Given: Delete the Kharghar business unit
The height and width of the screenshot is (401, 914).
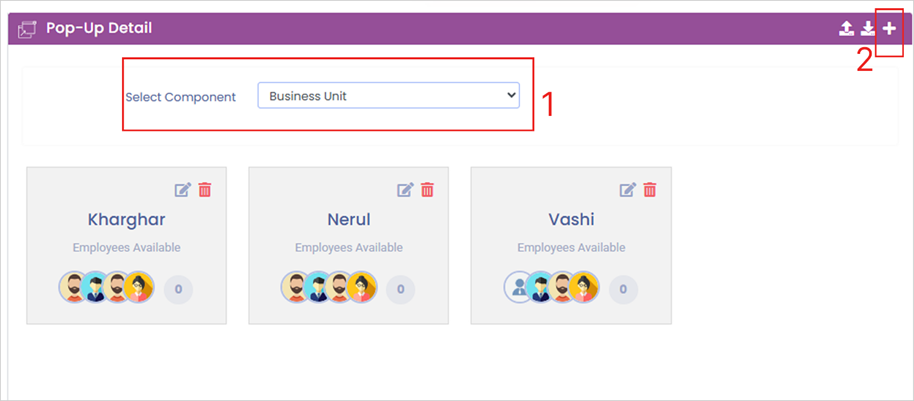Looking at the screenshot, I should [x=205, y=190].
